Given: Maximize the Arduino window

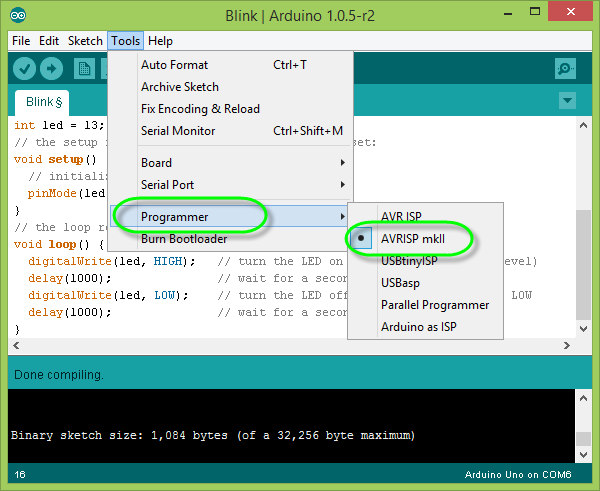Looking at the screenshot, I should tap(535, 13).
